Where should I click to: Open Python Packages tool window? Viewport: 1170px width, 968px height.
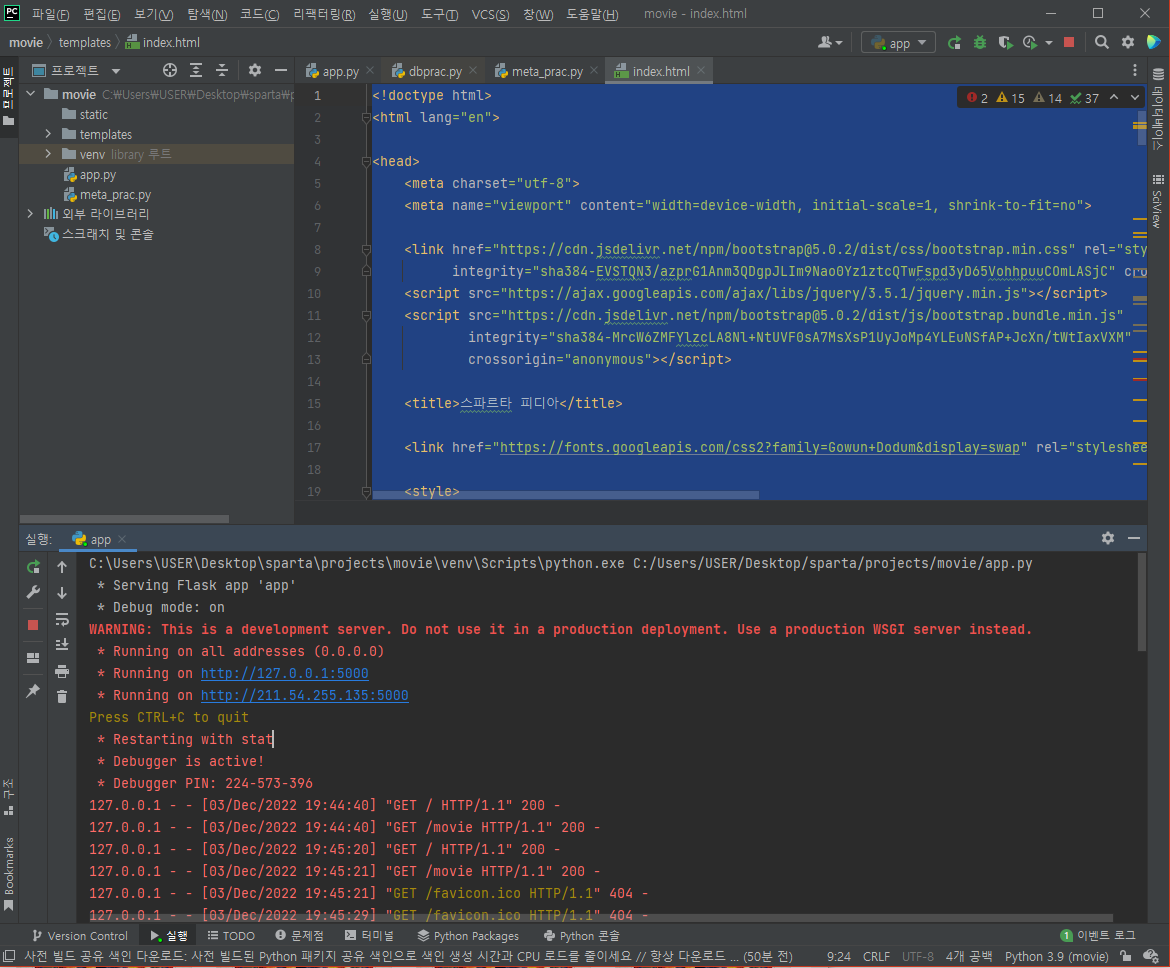click(x=468, y=936)
